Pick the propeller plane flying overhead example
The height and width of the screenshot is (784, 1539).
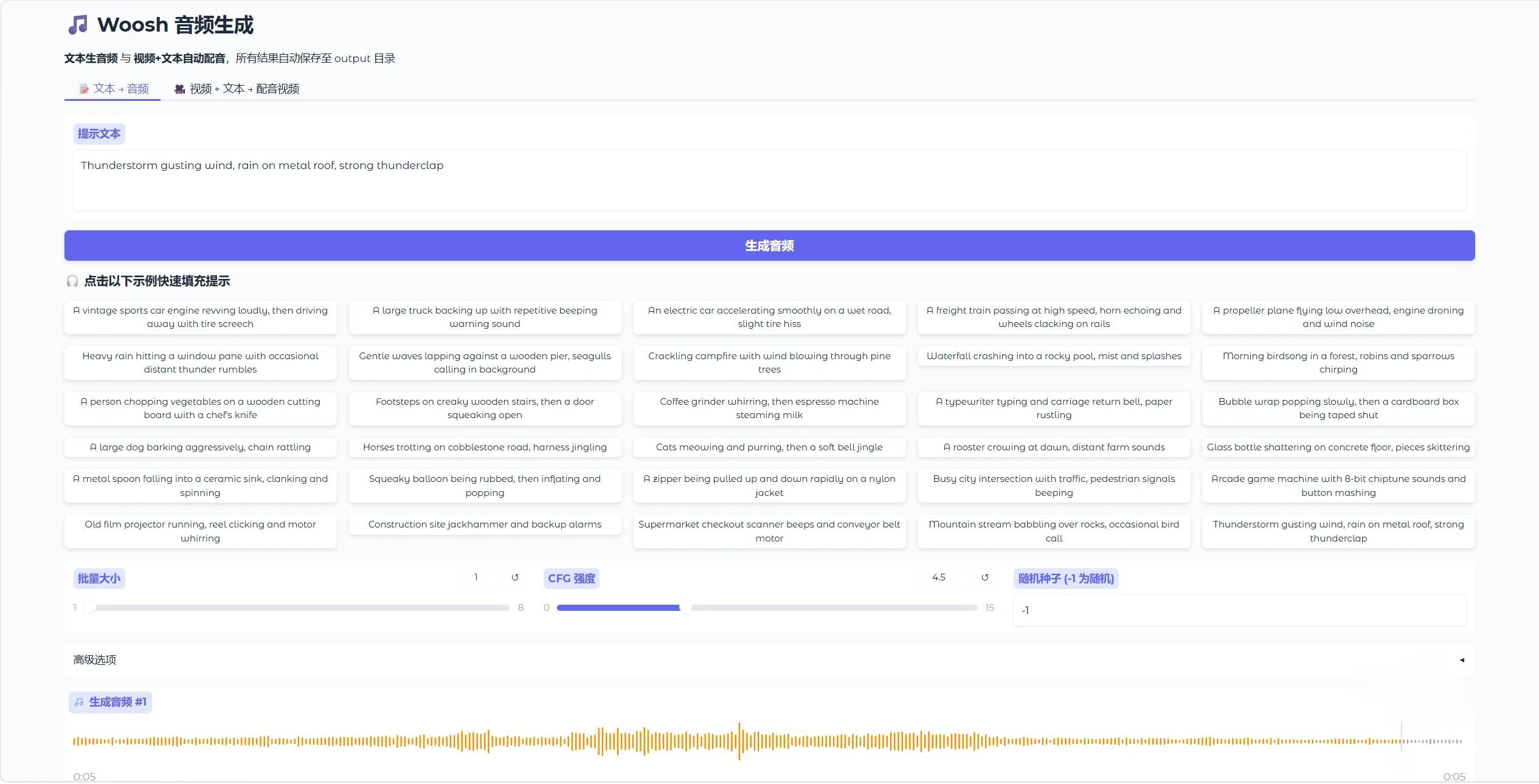pyautogui.click(x=1338, y=317)
